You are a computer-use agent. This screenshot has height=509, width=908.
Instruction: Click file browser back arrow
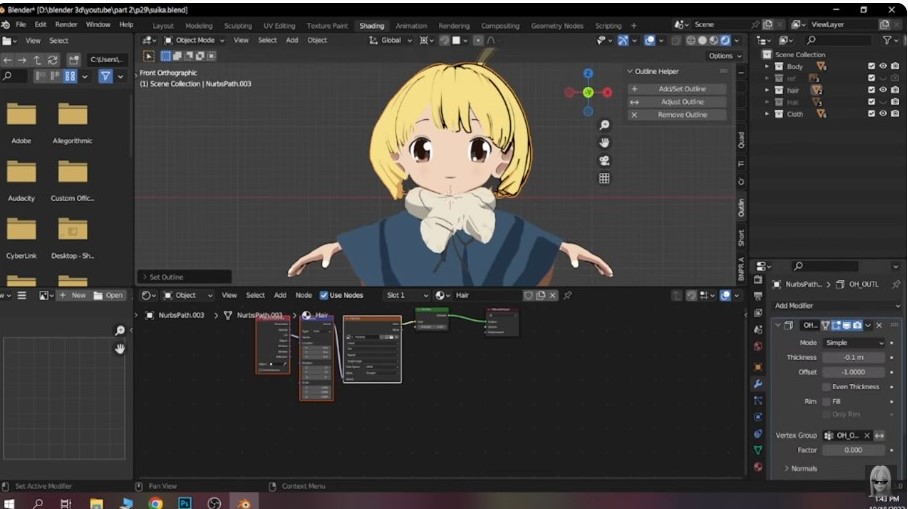tap(8, 60)
